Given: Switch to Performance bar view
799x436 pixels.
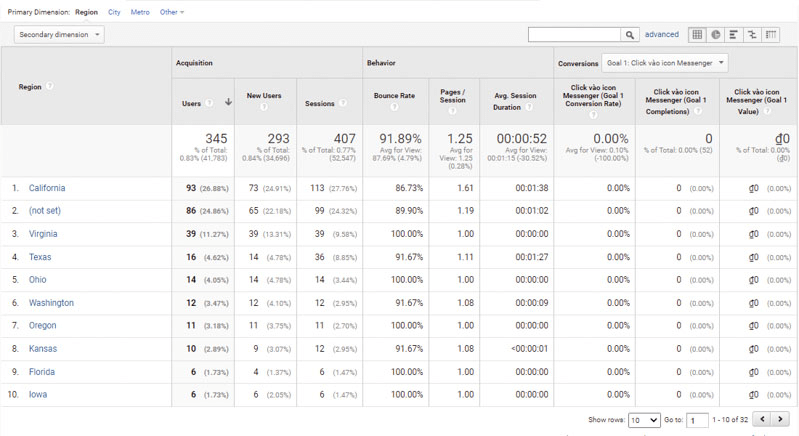Looking at the screenshot, I should tap(734, 35).
